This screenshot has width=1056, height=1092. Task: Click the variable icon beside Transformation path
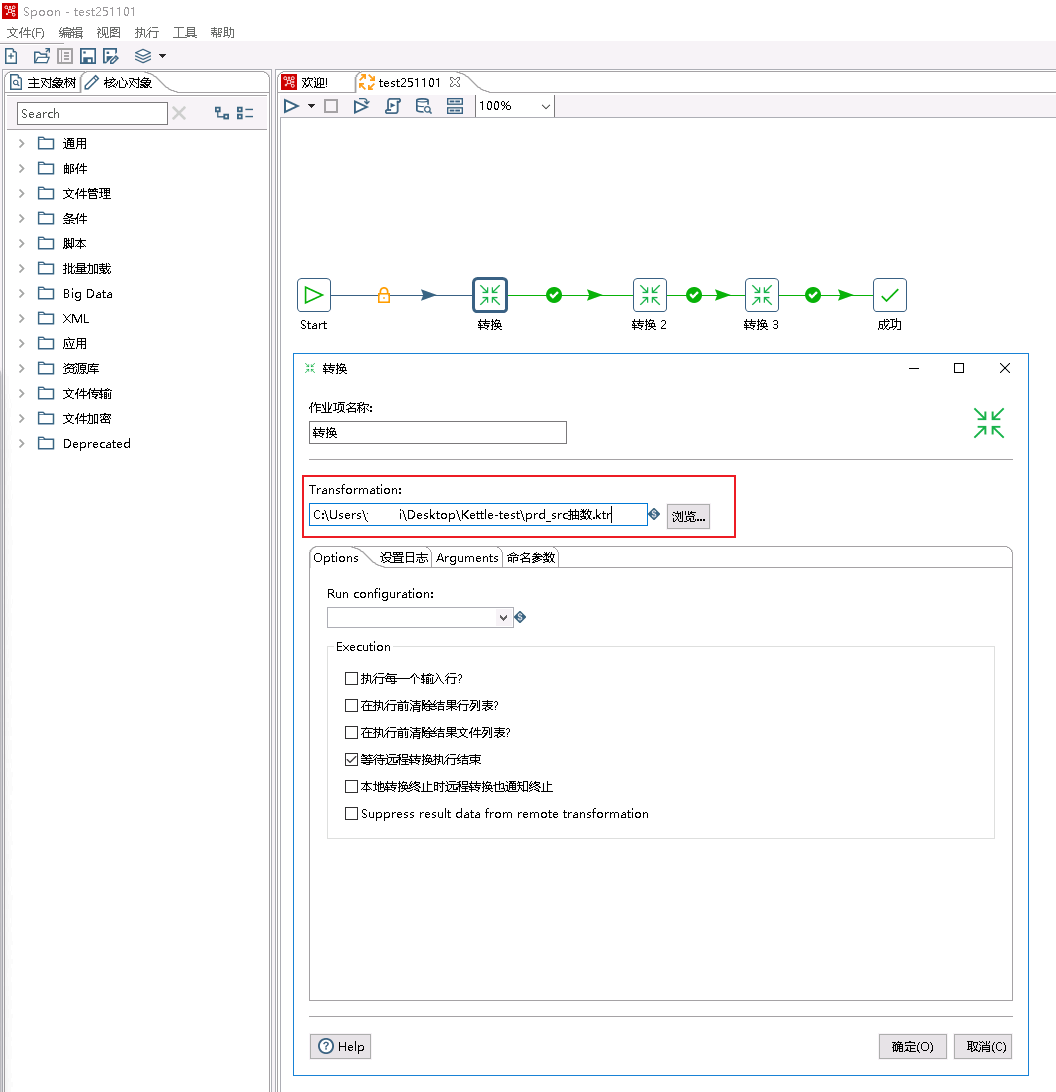(x=654, y=514)
